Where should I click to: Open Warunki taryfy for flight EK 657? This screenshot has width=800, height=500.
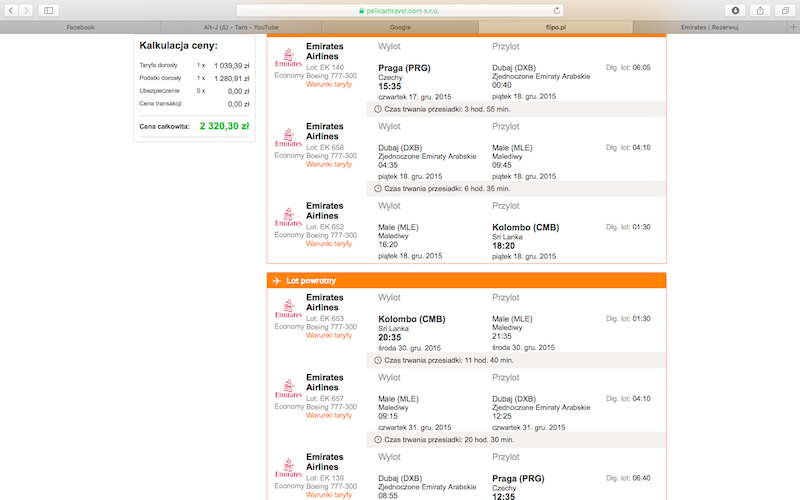[329, 415]
